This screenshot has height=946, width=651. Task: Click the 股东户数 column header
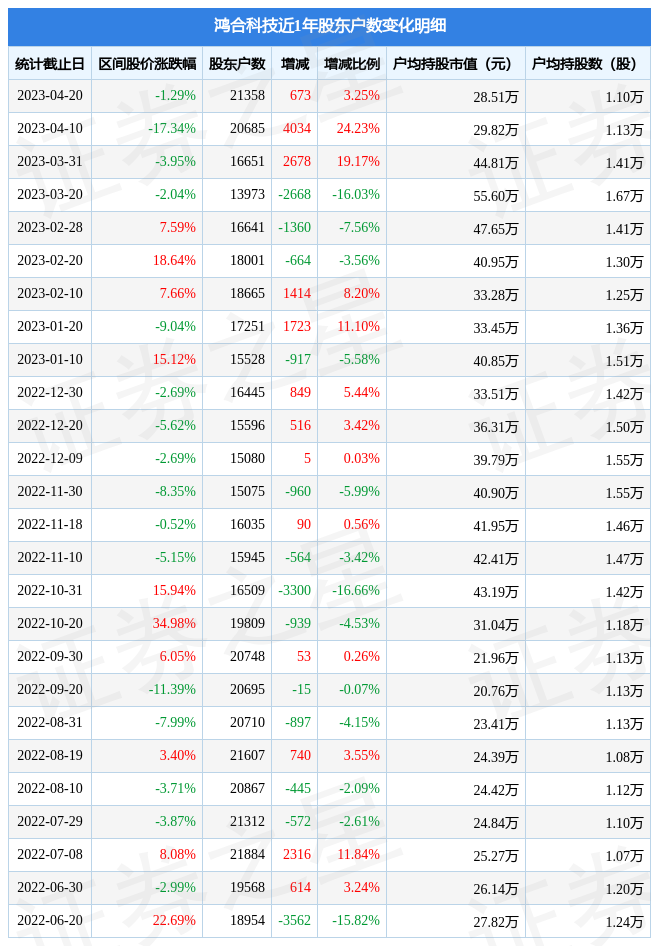coord(237,63)
